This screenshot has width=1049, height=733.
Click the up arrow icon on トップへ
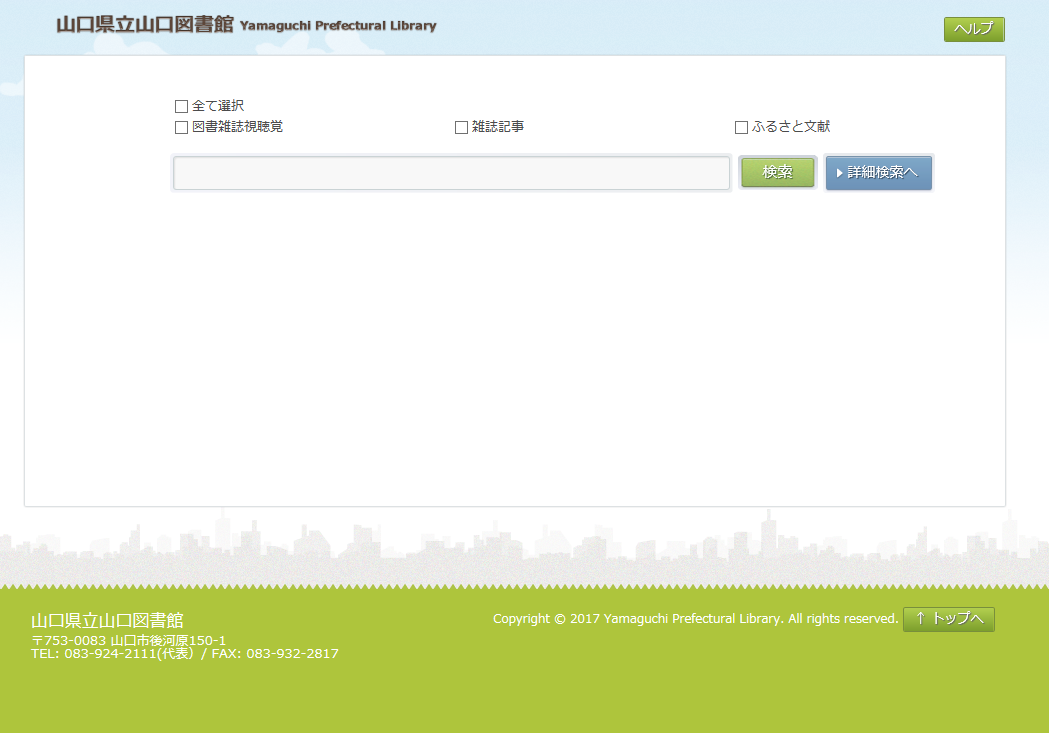tap(920, 619)
